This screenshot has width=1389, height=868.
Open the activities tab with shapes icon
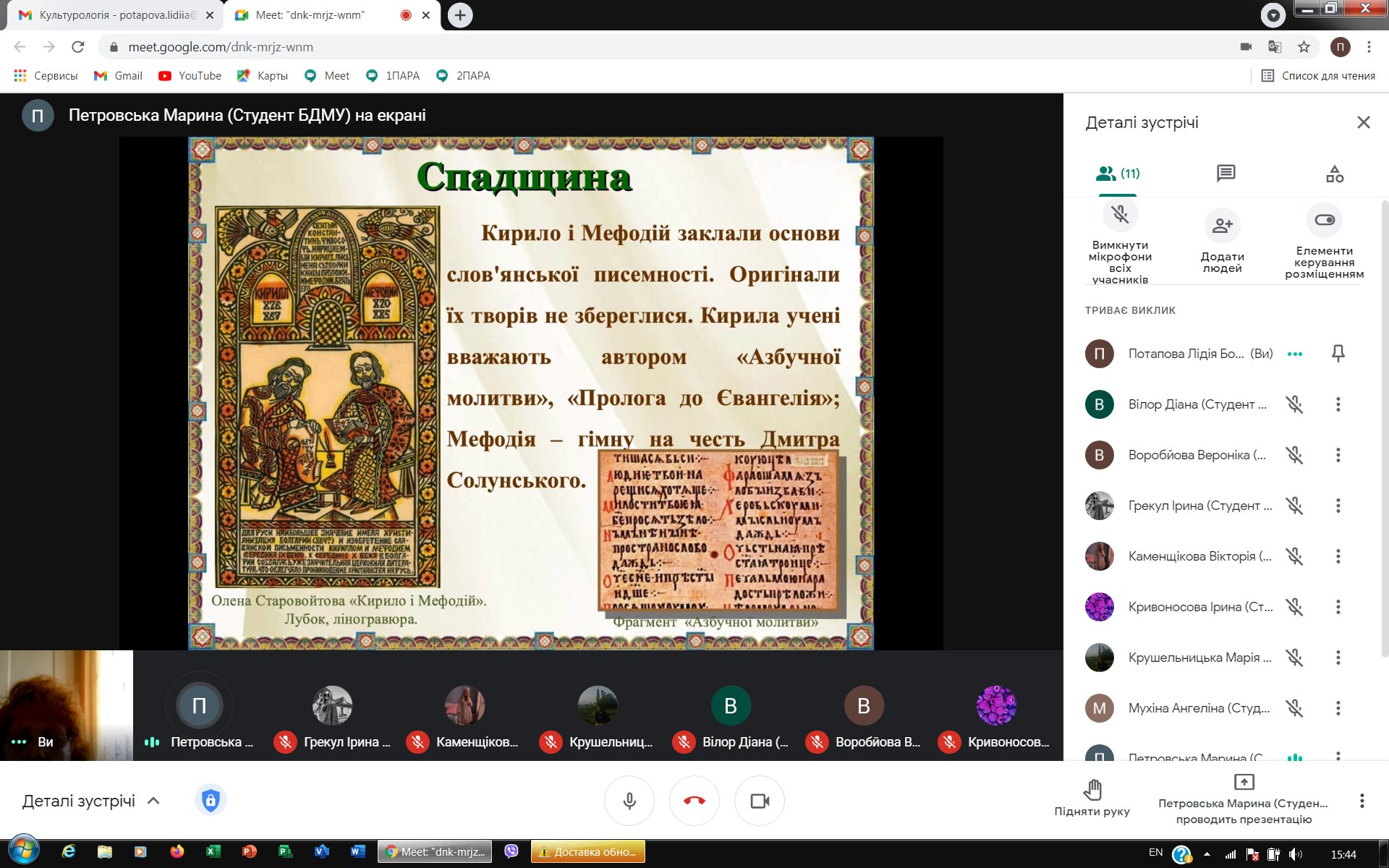click(1335, 174)
